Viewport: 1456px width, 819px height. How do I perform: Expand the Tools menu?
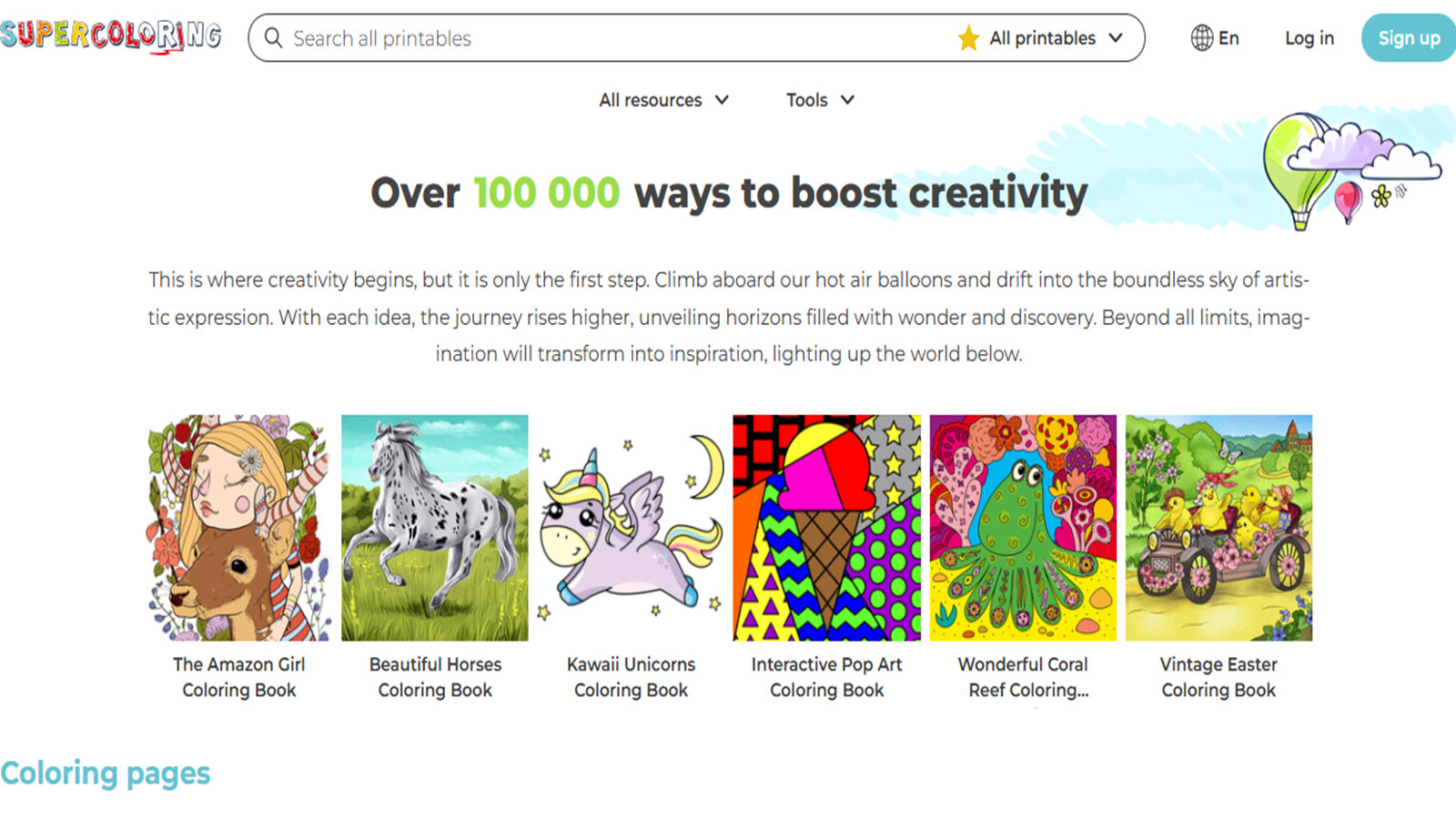(820, 100)
